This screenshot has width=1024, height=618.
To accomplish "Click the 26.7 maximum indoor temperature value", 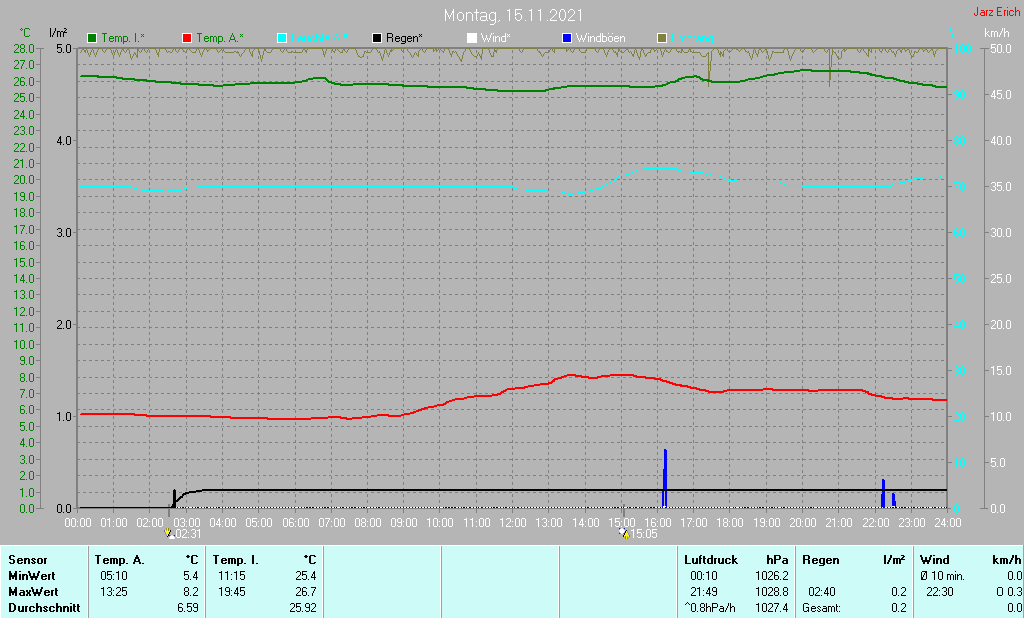I will click(x=306, y=591).
